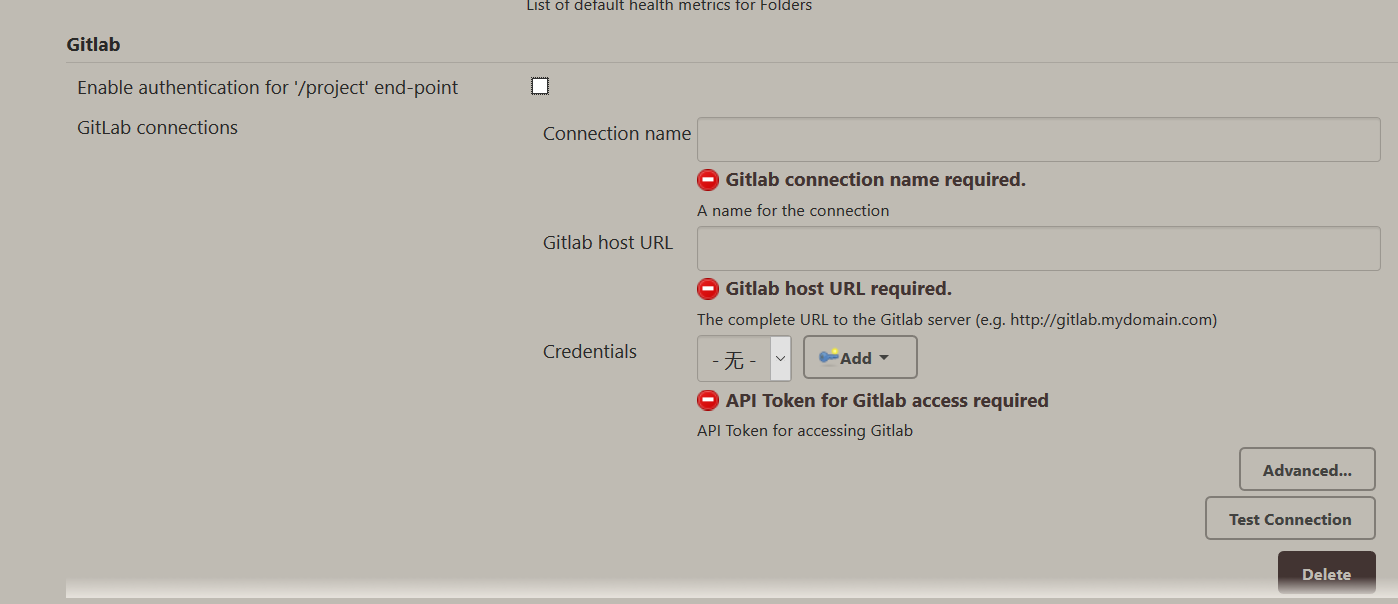
Task: Click the 'Connection name' field label
Action: (x=616, y=134)
